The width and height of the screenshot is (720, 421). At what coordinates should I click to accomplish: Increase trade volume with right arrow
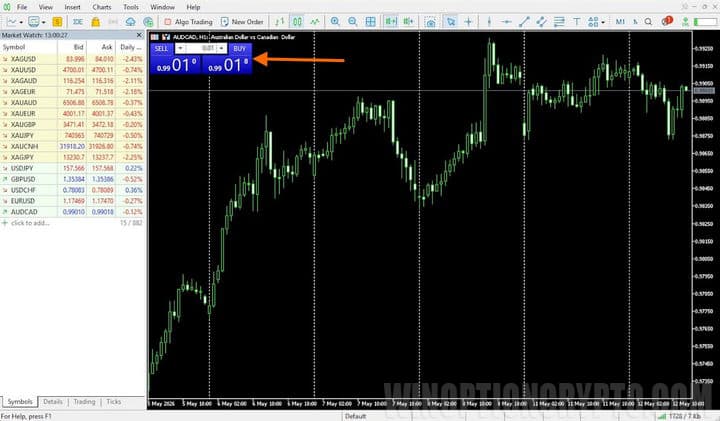point(222,48)
